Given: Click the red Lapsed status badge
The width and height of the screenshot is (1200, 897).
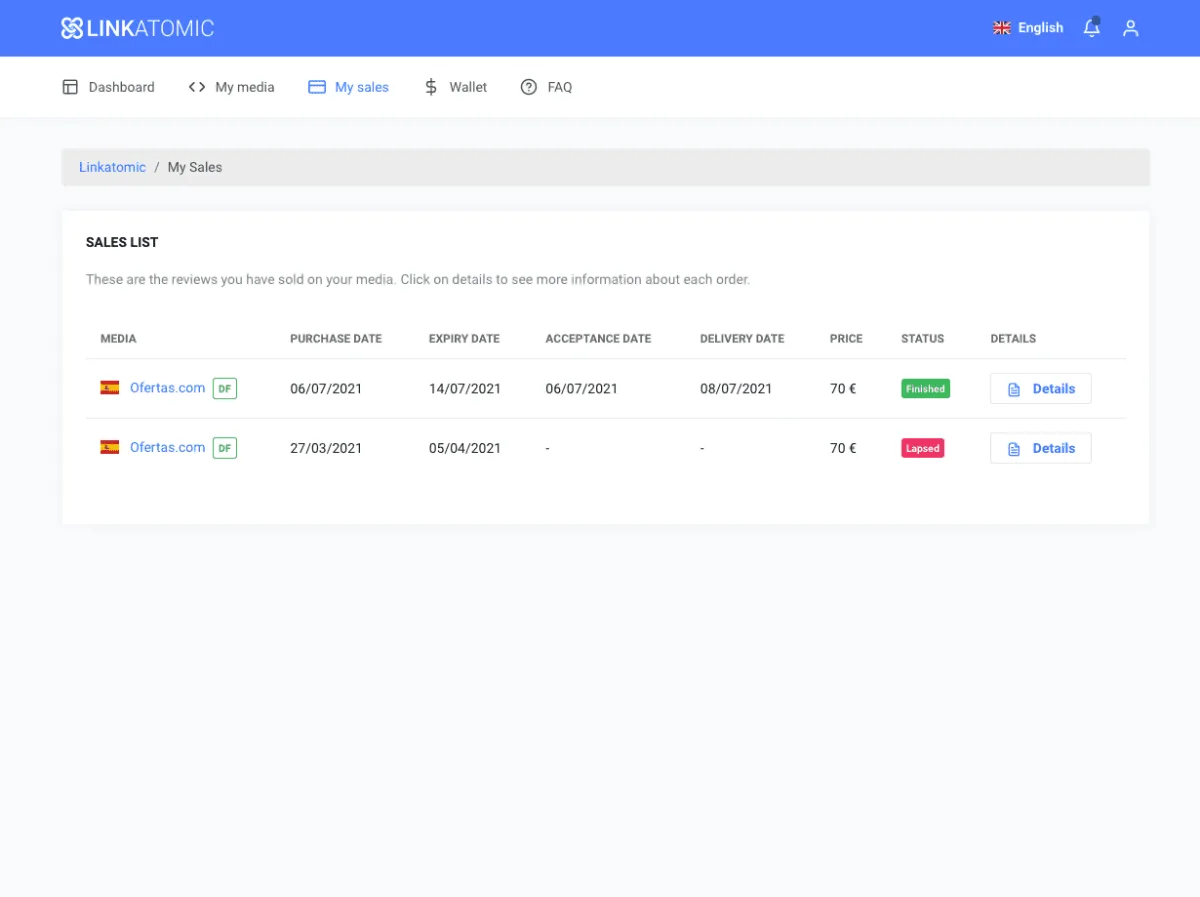Looking at the screenshot, I should tap(922, 448).
